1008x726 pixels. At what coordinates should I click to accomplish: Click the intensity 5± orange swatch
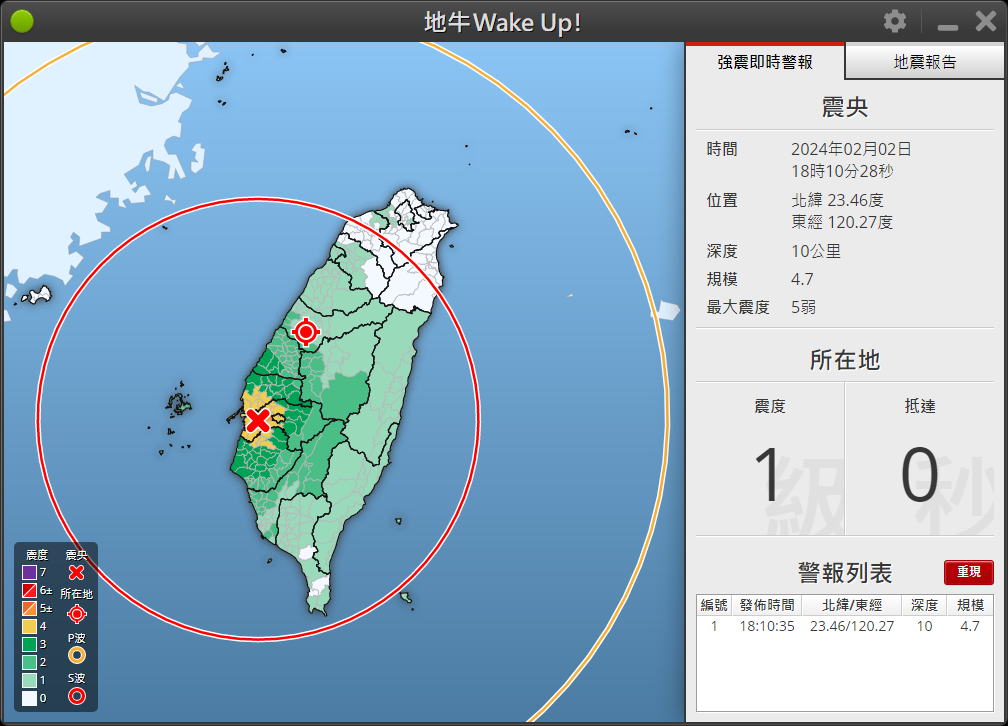click(x=30, y=608)
